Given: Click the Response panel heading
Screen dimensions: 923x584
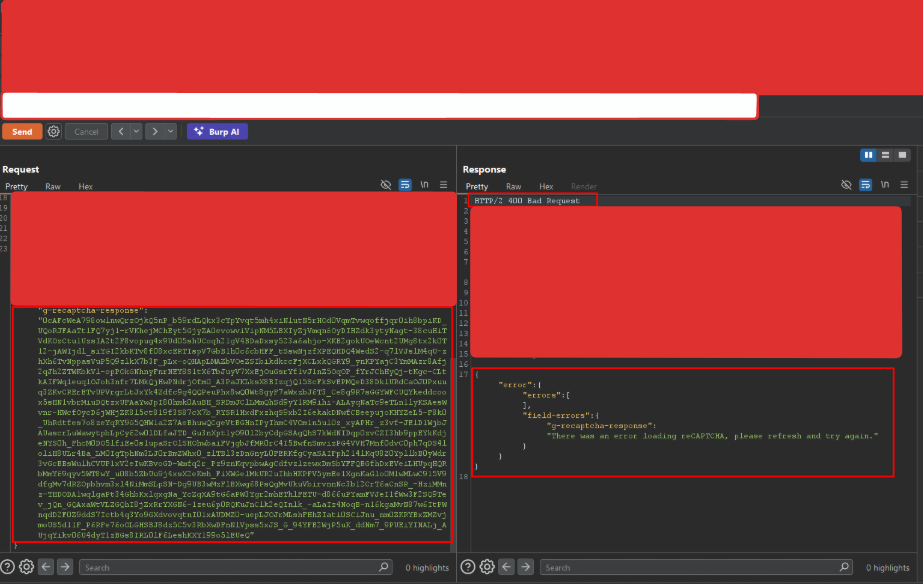Looking at the screenshot, I should pyautogui.click(x=484, y=170).
